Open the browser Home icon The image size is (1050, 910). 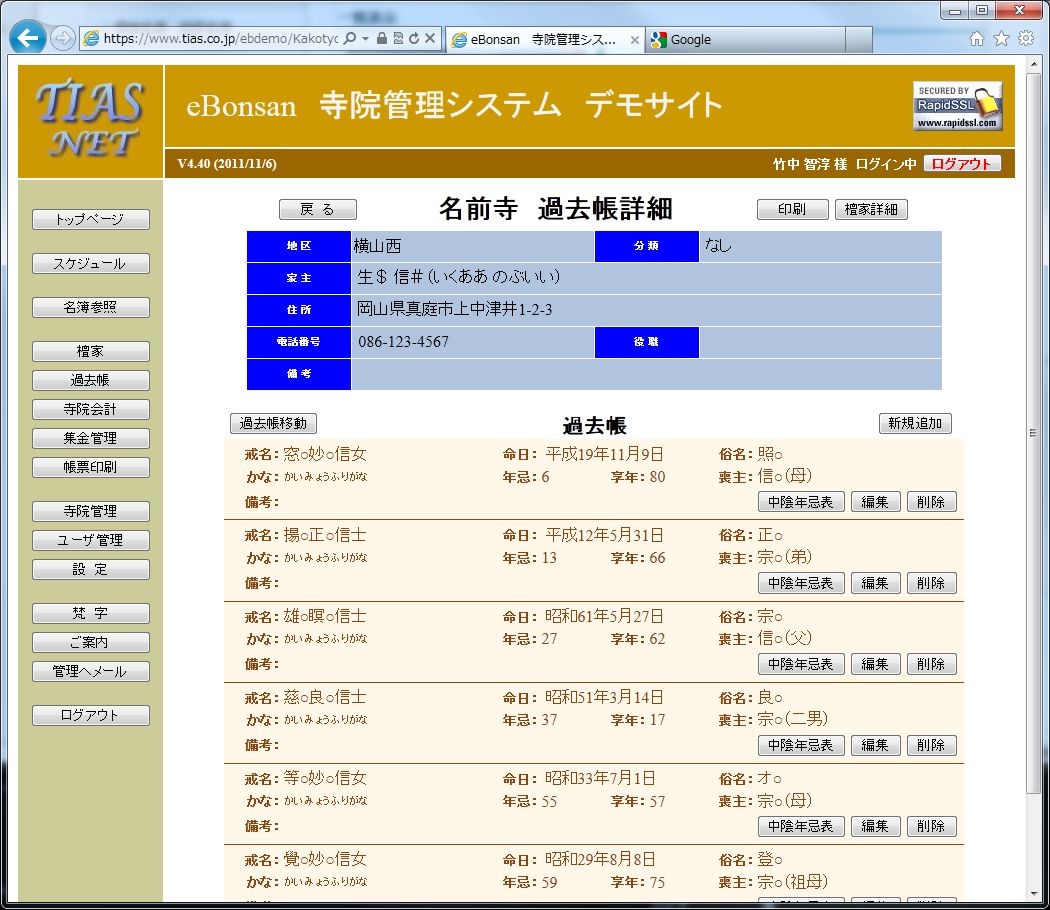(x=977, y=39)
